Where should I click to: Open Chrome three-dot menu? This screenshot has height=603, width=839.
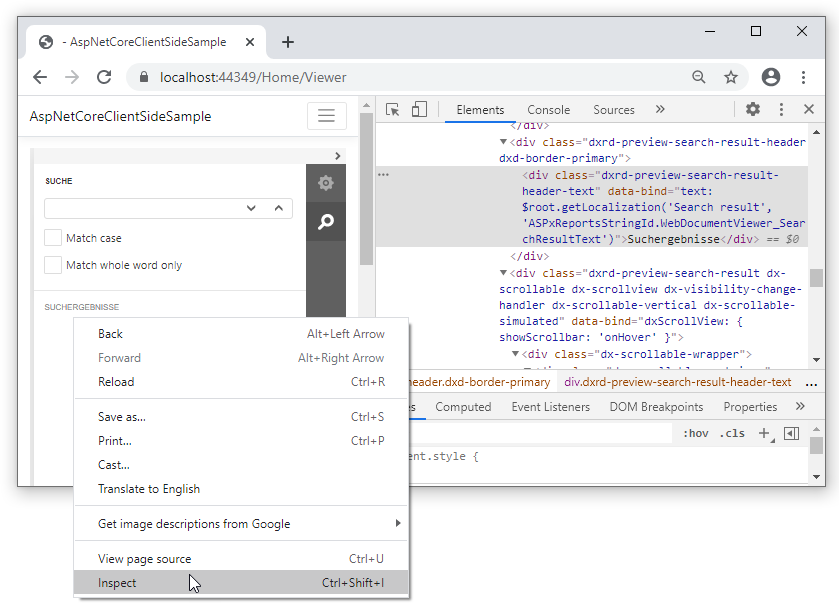pyautogui.click(x=803, y=77)
